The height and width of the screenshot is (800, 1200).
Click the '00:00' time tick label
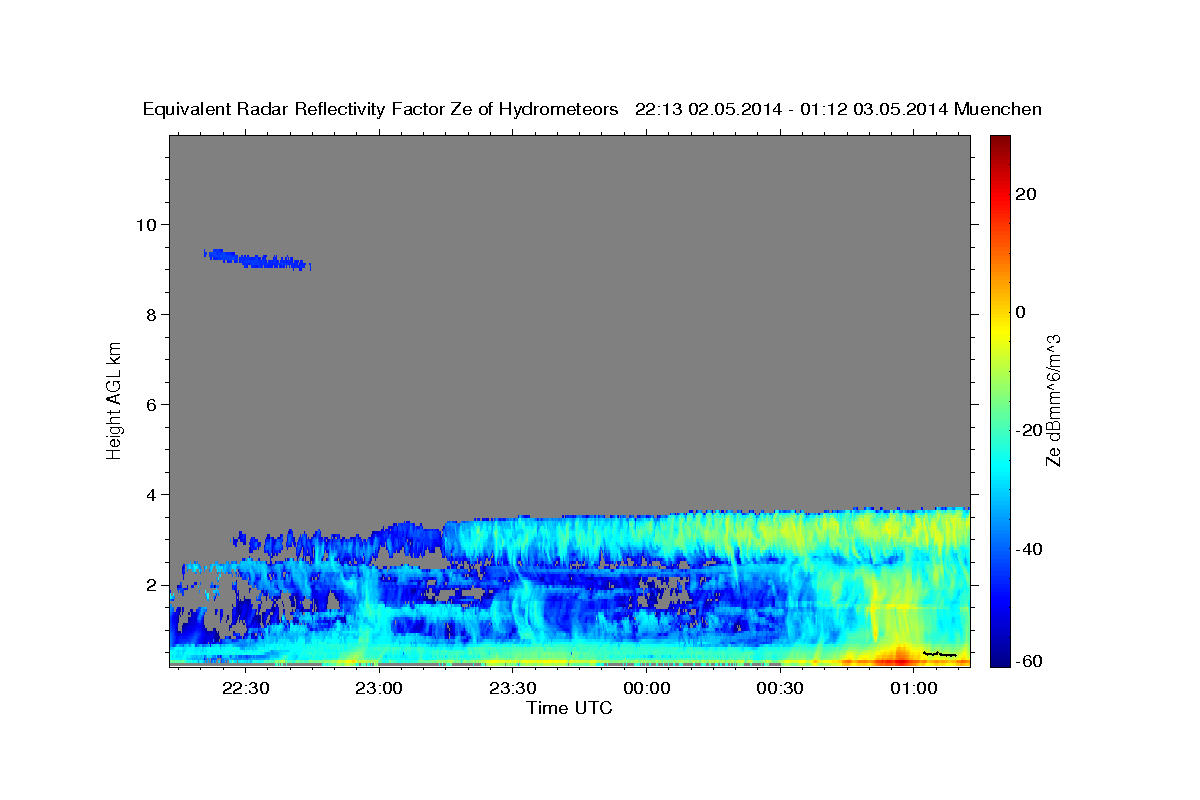(x=646, y=689)
